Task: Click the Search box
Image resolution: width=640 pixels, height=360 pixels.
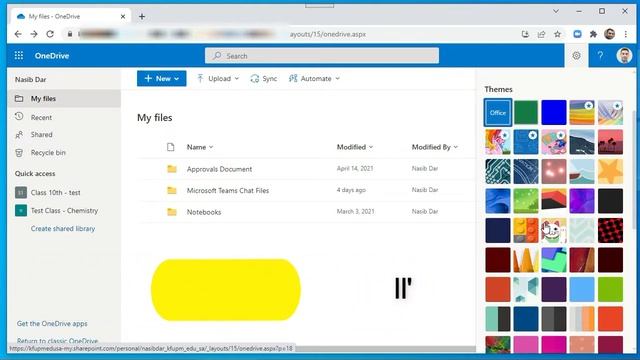Action: click(322, 56)
